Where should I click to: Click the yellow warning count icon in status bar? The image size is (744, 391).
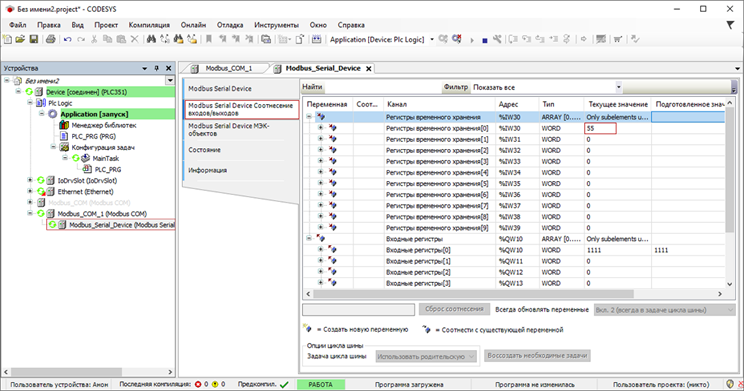215,384
